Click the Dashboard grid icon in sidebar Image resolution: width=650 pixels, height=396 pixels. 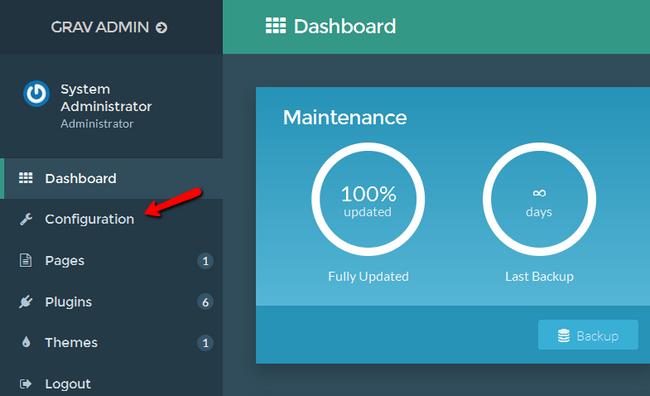point(26,178)
